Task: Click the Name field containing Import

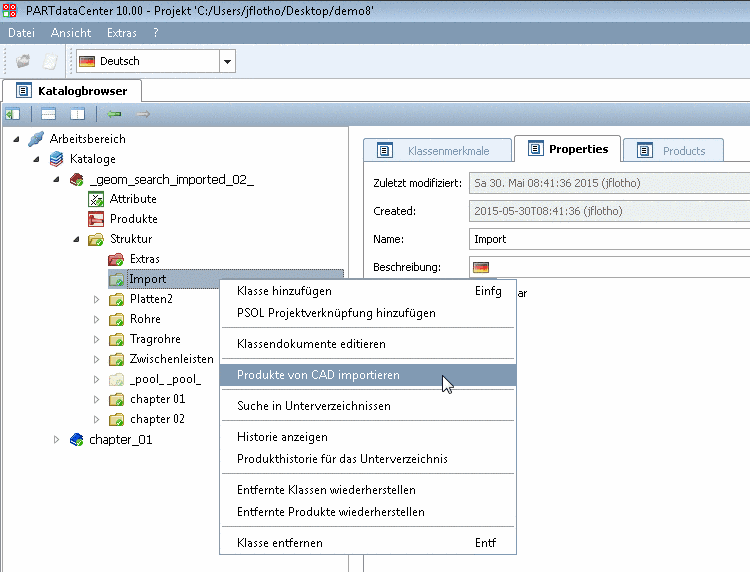Action: pos(609,239)
